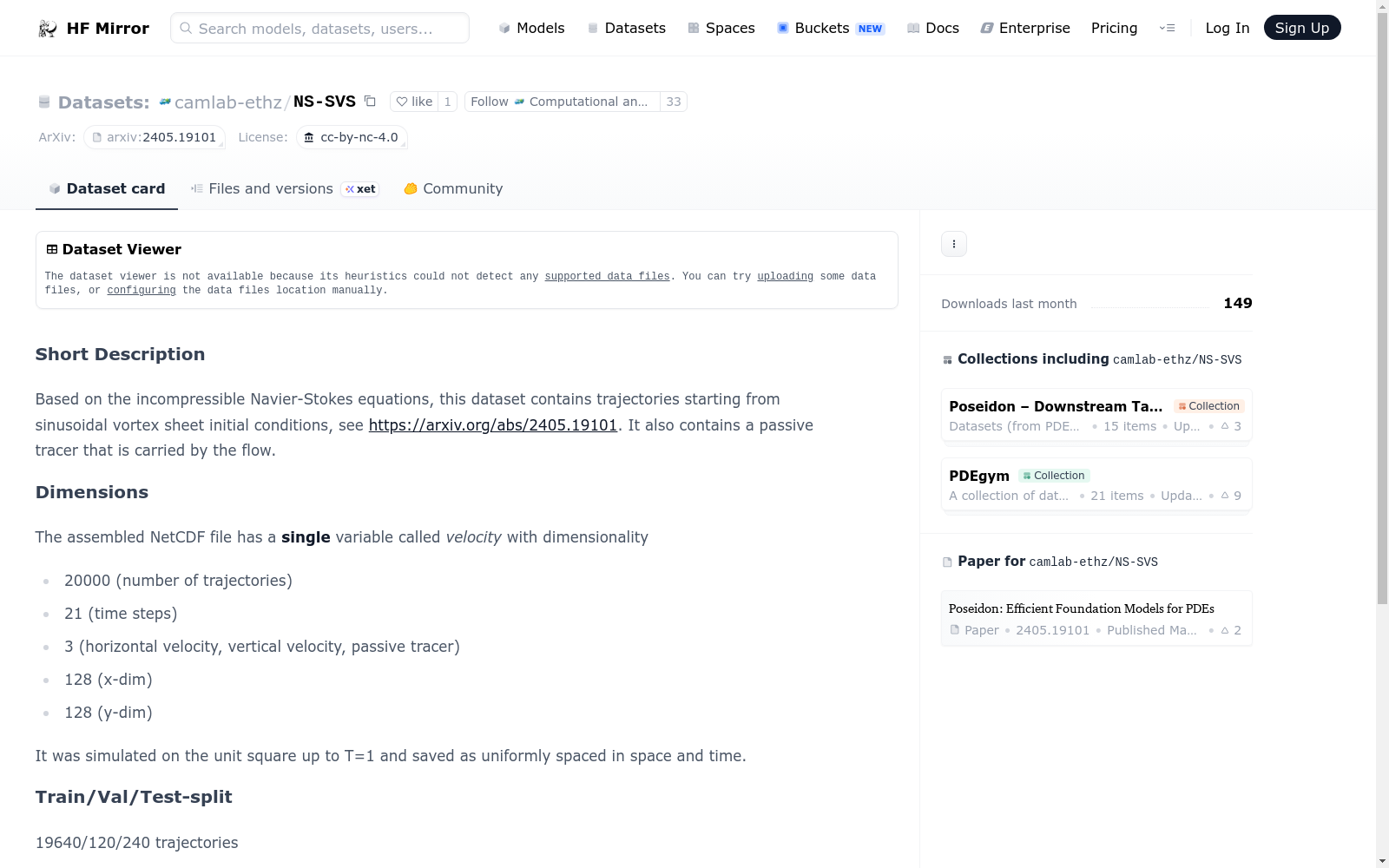Click the uploading link in Dataset Viewer
This screenshot has width=1389, height=868.
coord(786,277)
